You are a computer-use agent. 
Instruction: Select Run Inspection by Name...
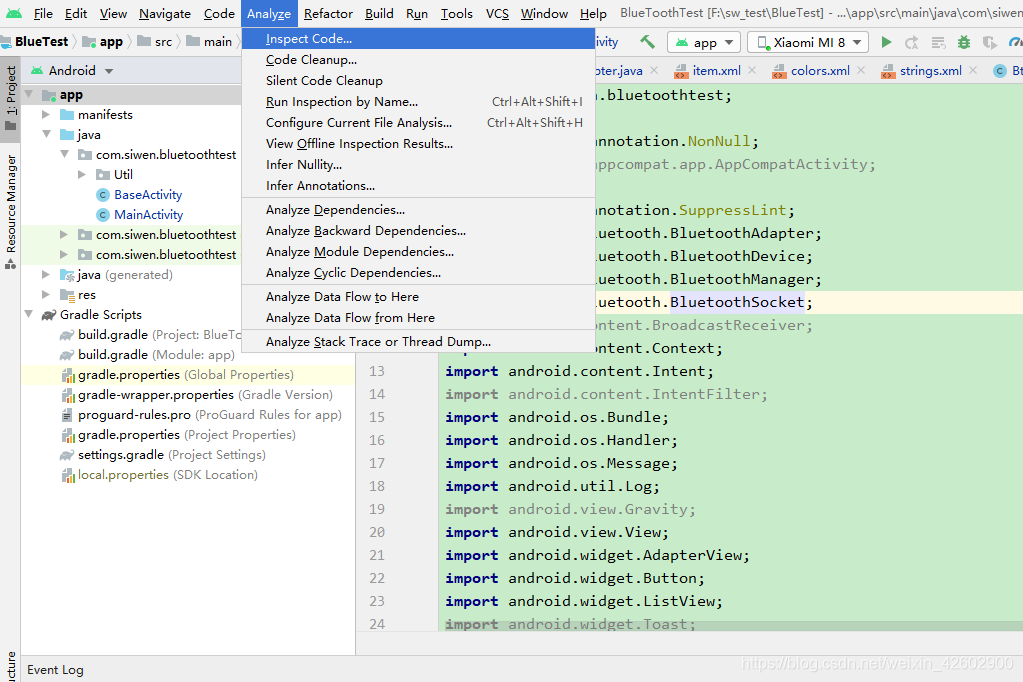(x=418, y=101)
